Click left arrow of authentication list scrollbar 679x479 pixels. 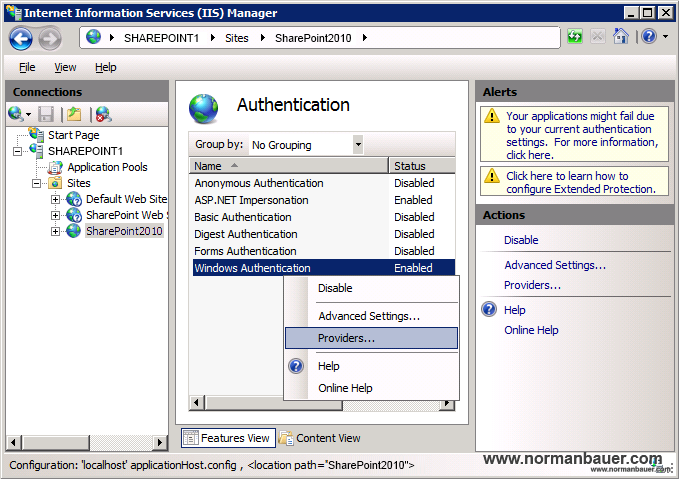coord(197,403)
